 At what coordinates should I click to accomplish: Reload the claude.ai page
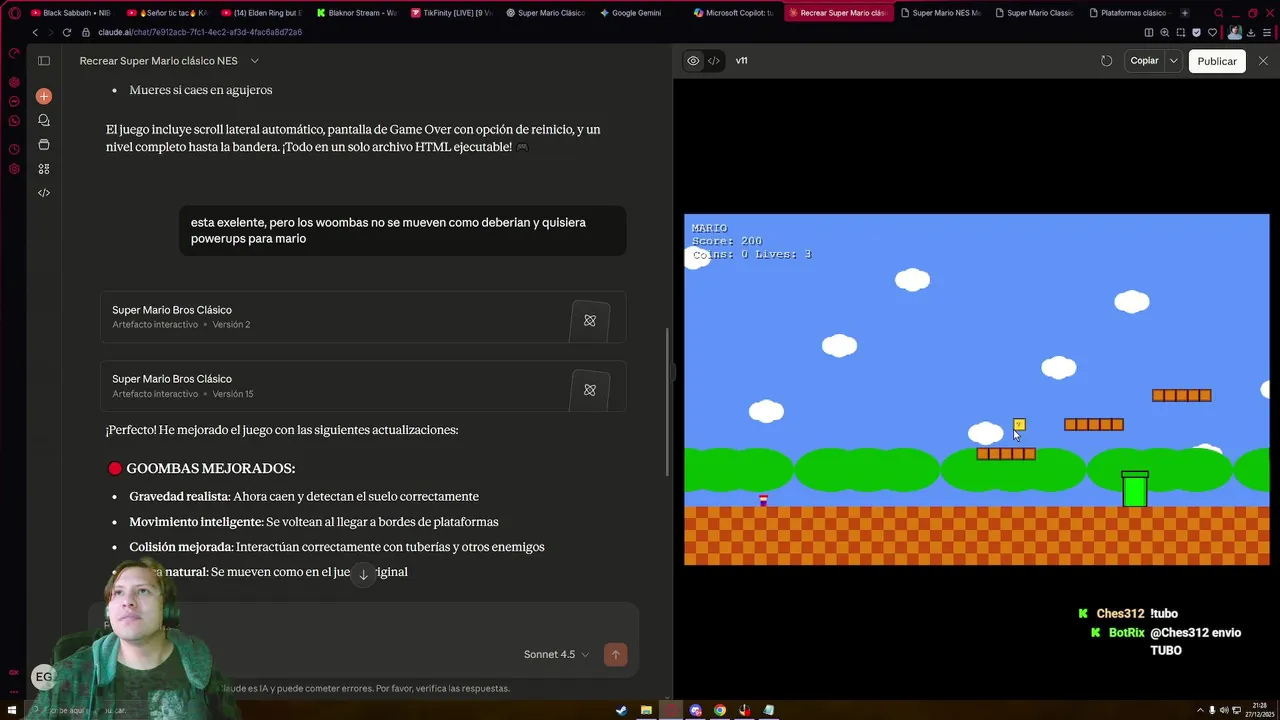pyautogui.click(x=67, y=32)
